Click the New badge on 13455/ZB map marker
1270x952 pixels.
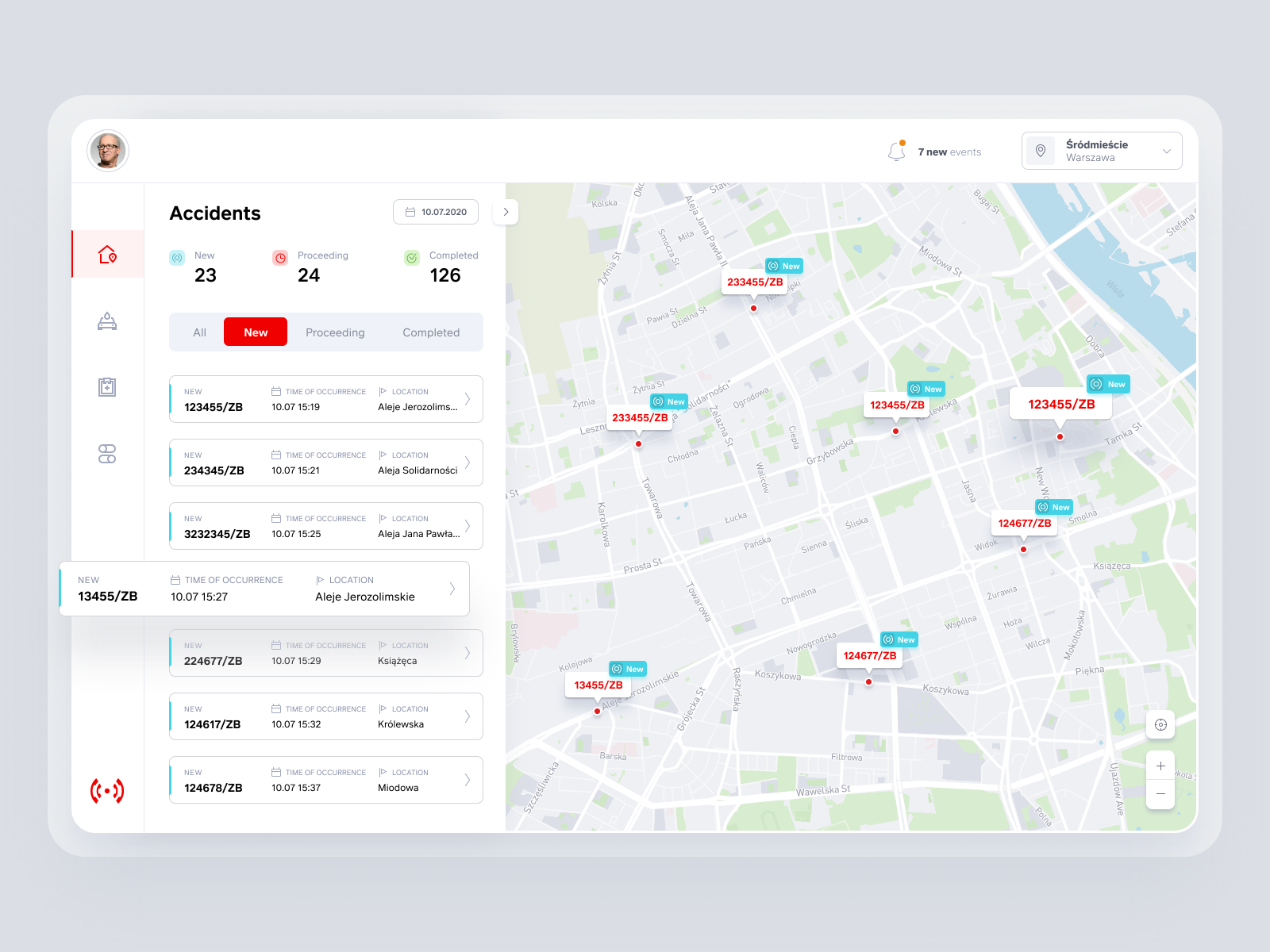[x=629, y=669]
